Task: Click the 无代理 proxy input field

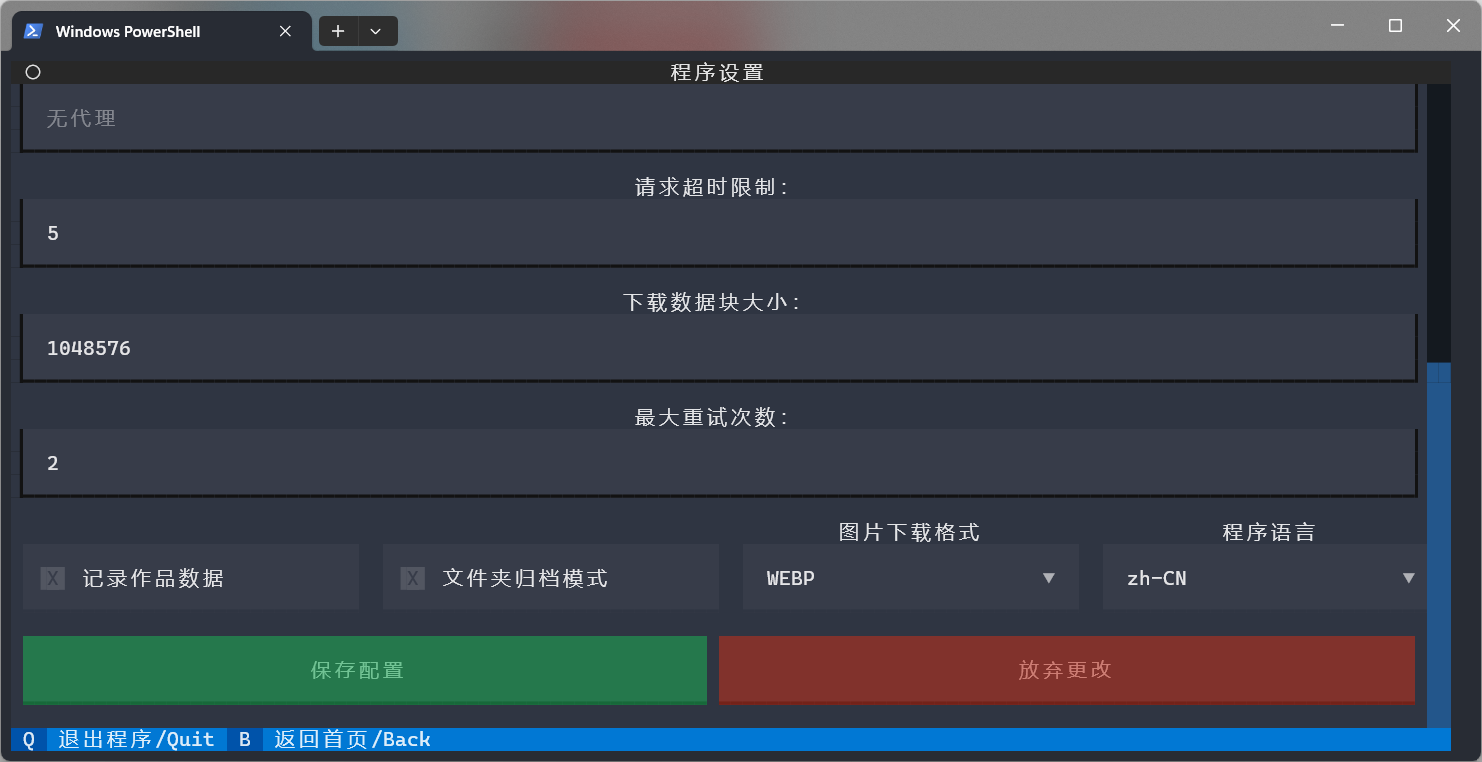Action: click(719, 118)
